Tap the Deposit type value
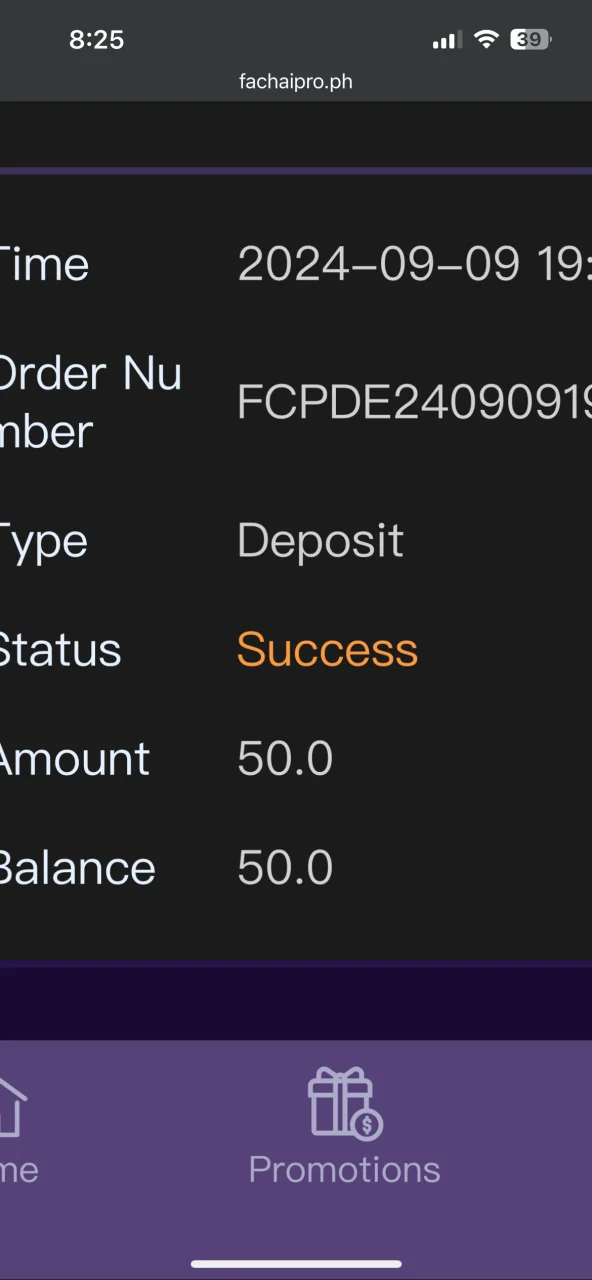Screen dimensions: 592x1280 [x=320, y=541]
